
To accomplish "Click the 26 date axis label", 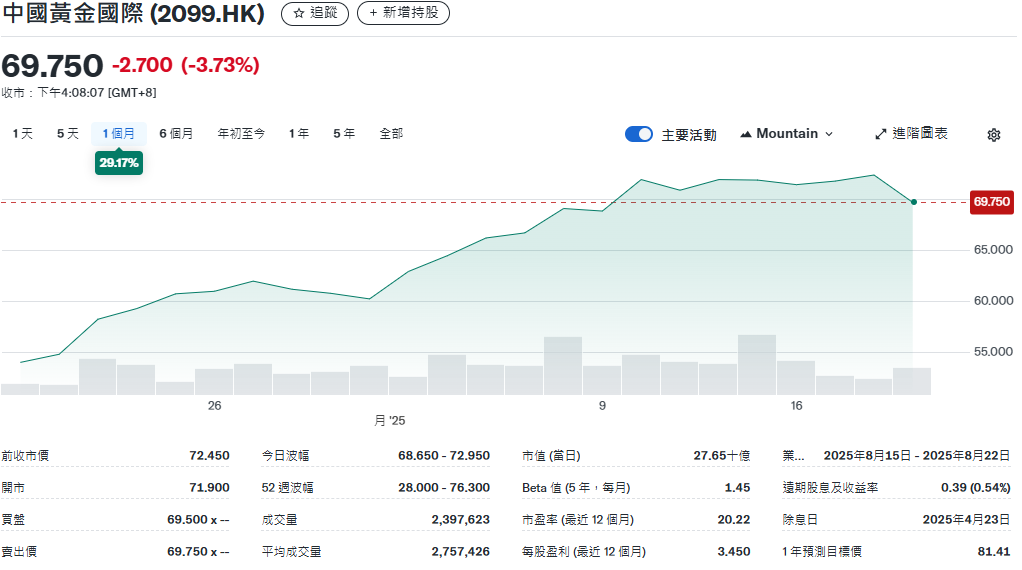I will (x=214, y=406).
